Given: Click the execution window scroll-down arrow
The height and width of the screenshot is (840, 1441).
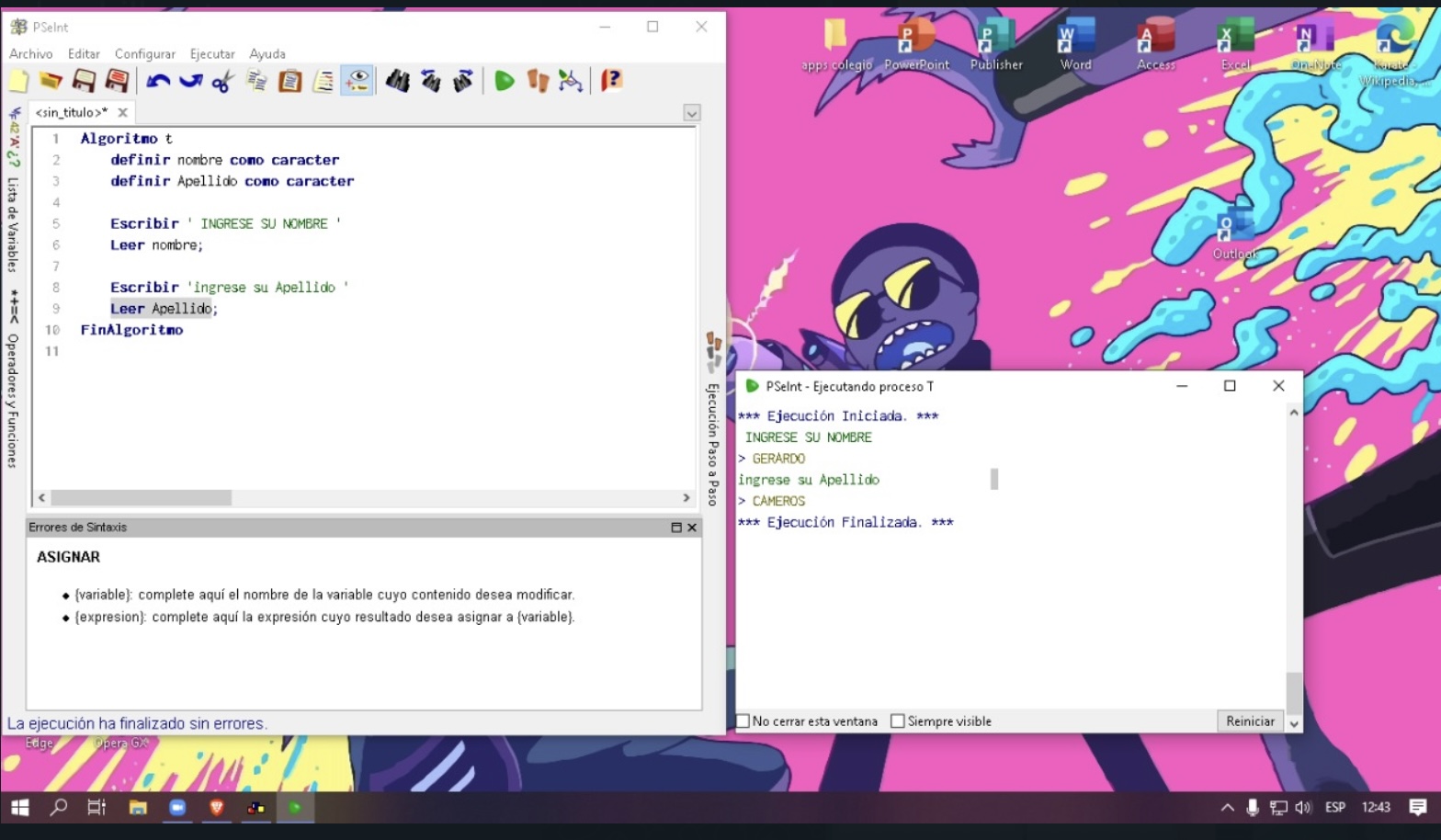Looking at the screenshot, I should point(1294,724).
